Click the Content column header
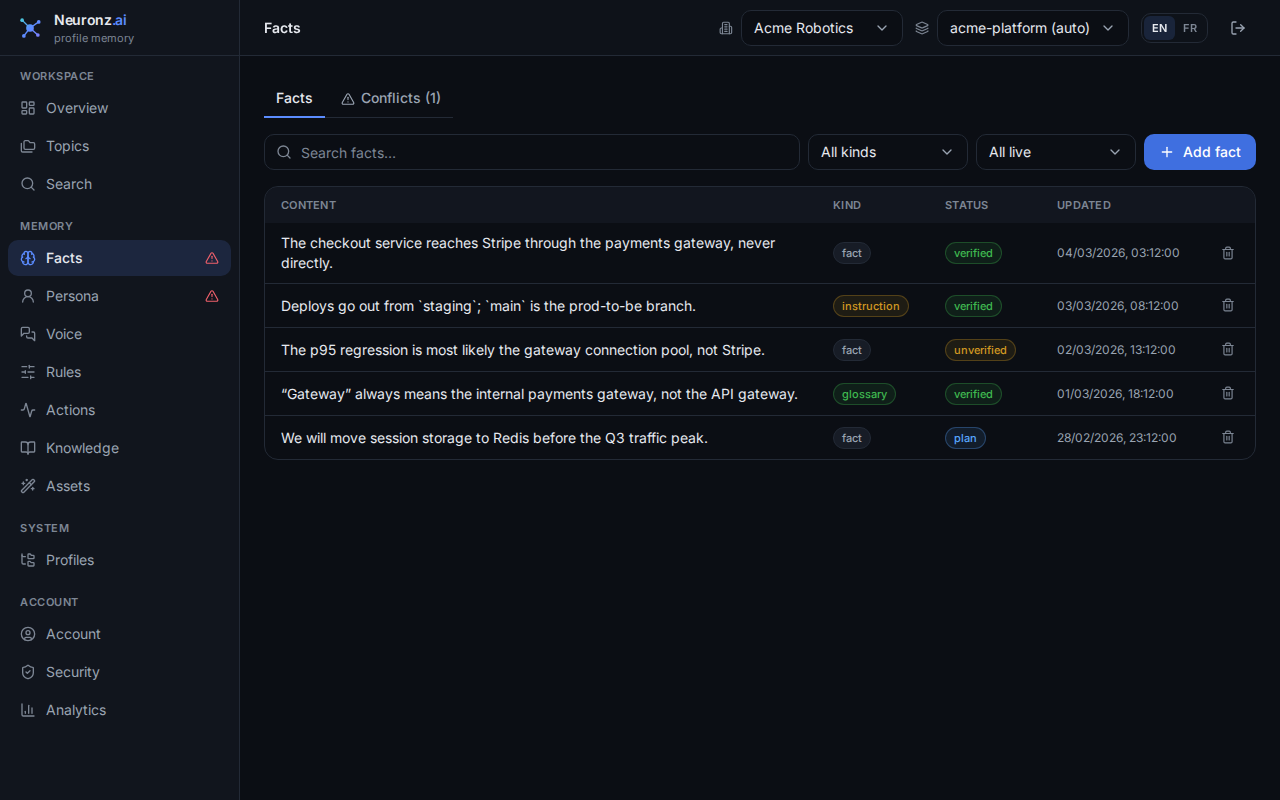The image size is (1280, 800). pyautogui.click(x=308, y=205)
